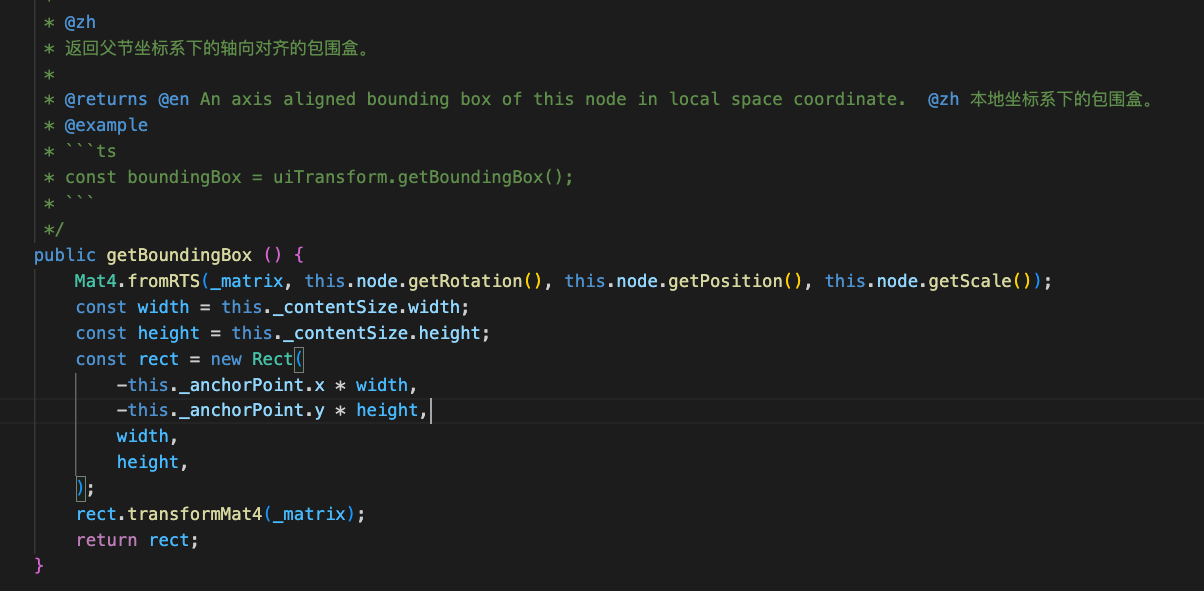
Task: Click the Mat4 class name
Action: click(x=95, y=281)
